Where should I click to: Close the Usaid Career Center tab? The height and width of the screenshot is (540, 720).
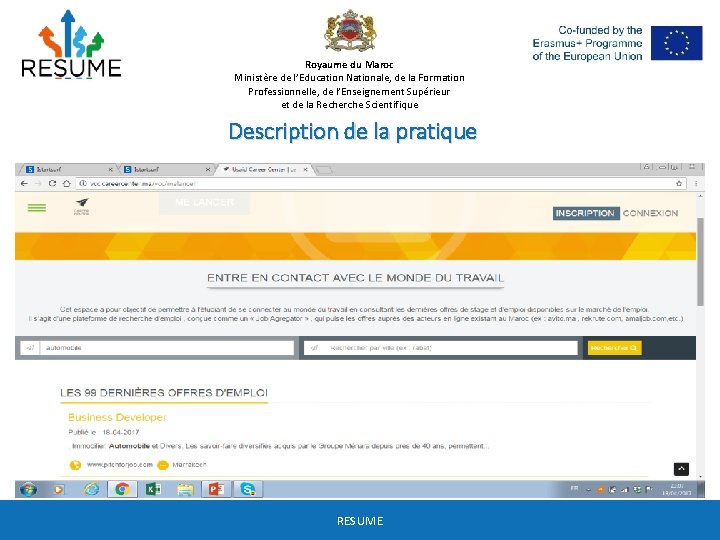point(305,169)
